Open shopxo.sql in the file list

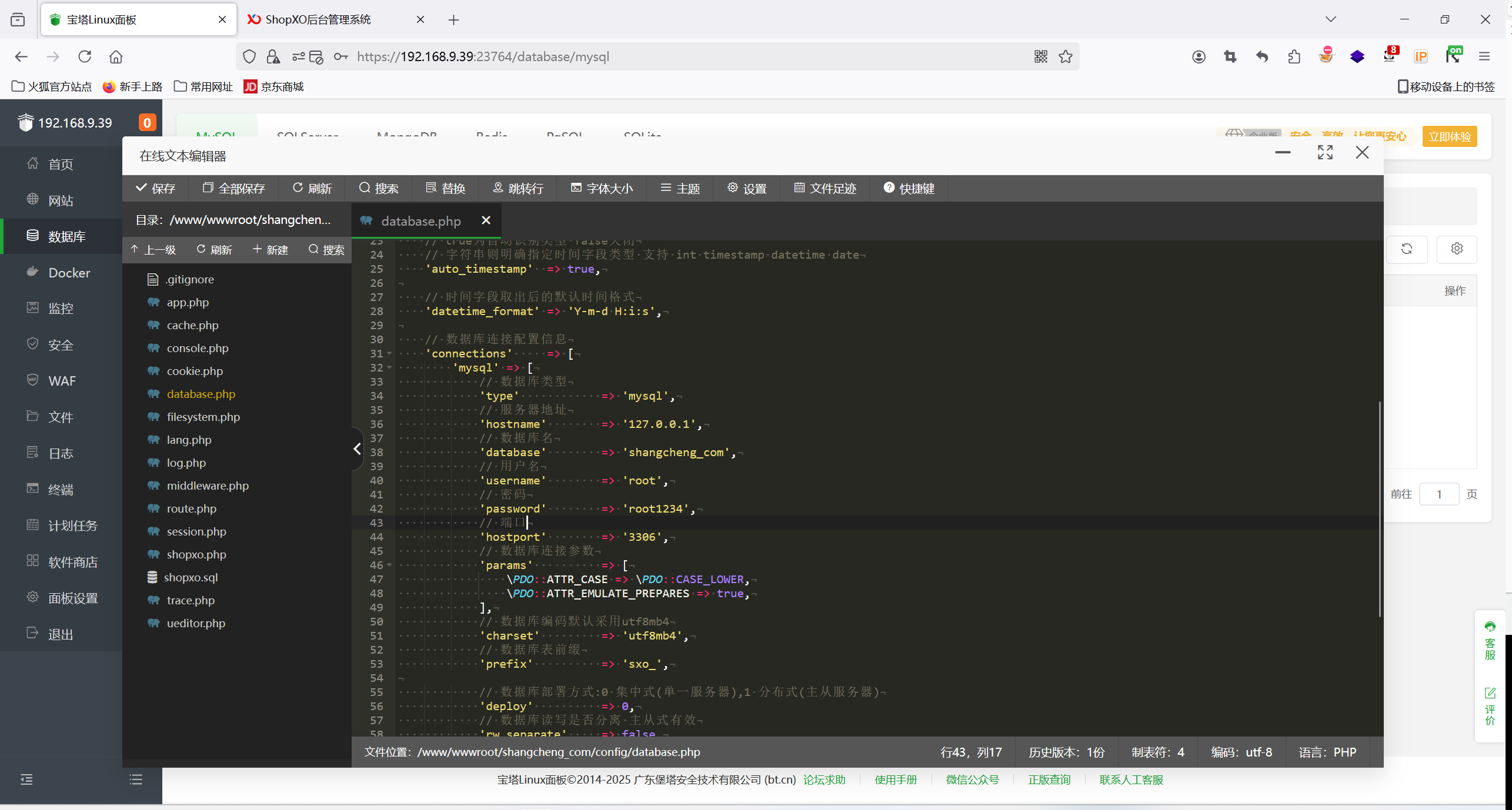click(x=191, y=577)
